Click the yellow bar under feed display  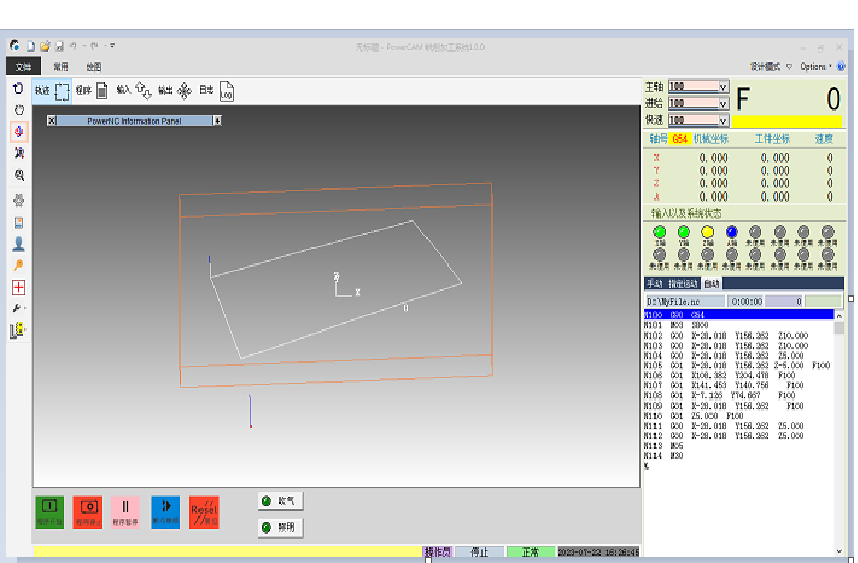[786, 121]
